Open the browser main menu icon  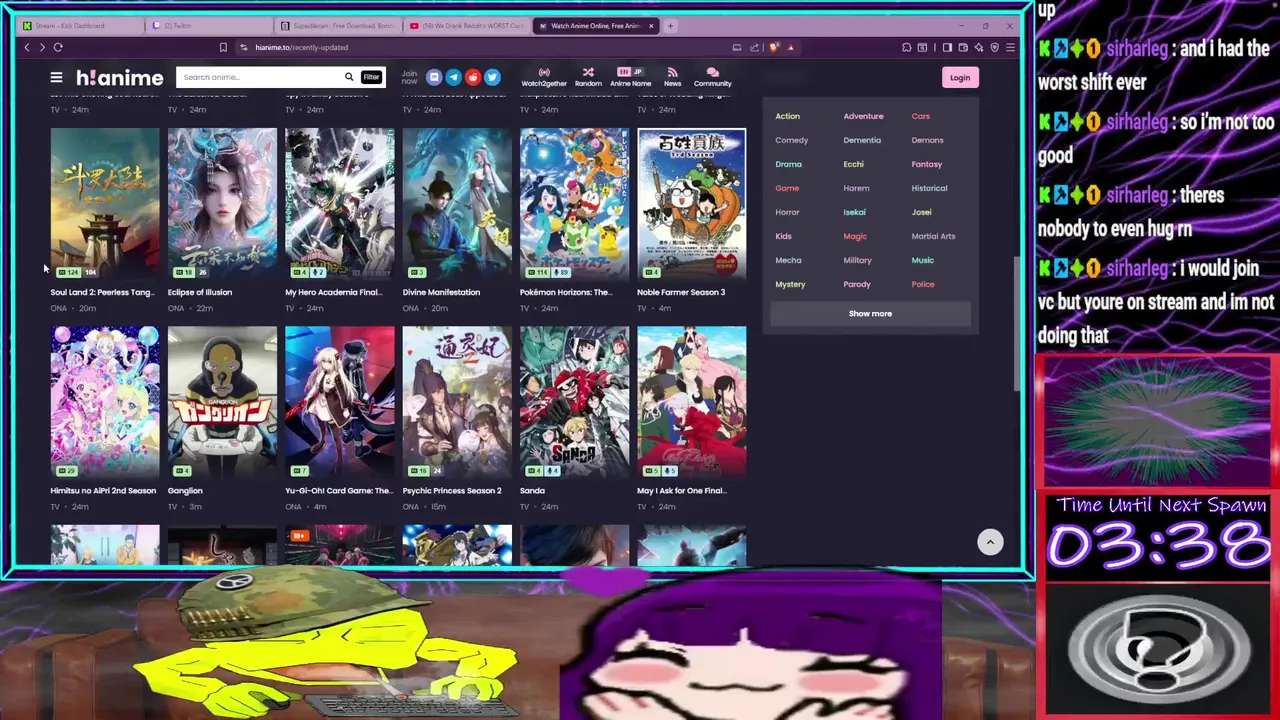(1010, 47)
